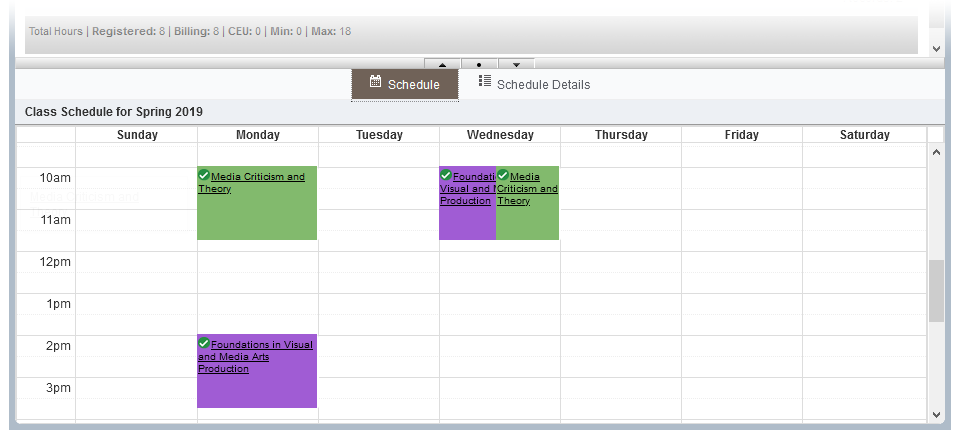Click the panel splitter down arrow
961x440 pixels.
[x=516, y=64]
